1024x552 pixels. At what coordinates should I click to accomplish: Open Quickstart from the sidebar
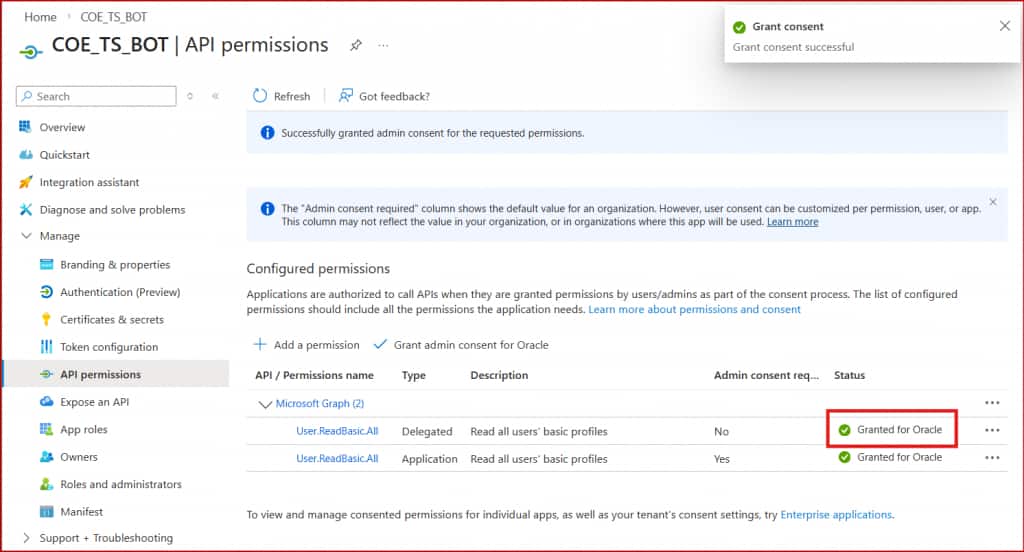pyautogui.click(x=64, y=155)
